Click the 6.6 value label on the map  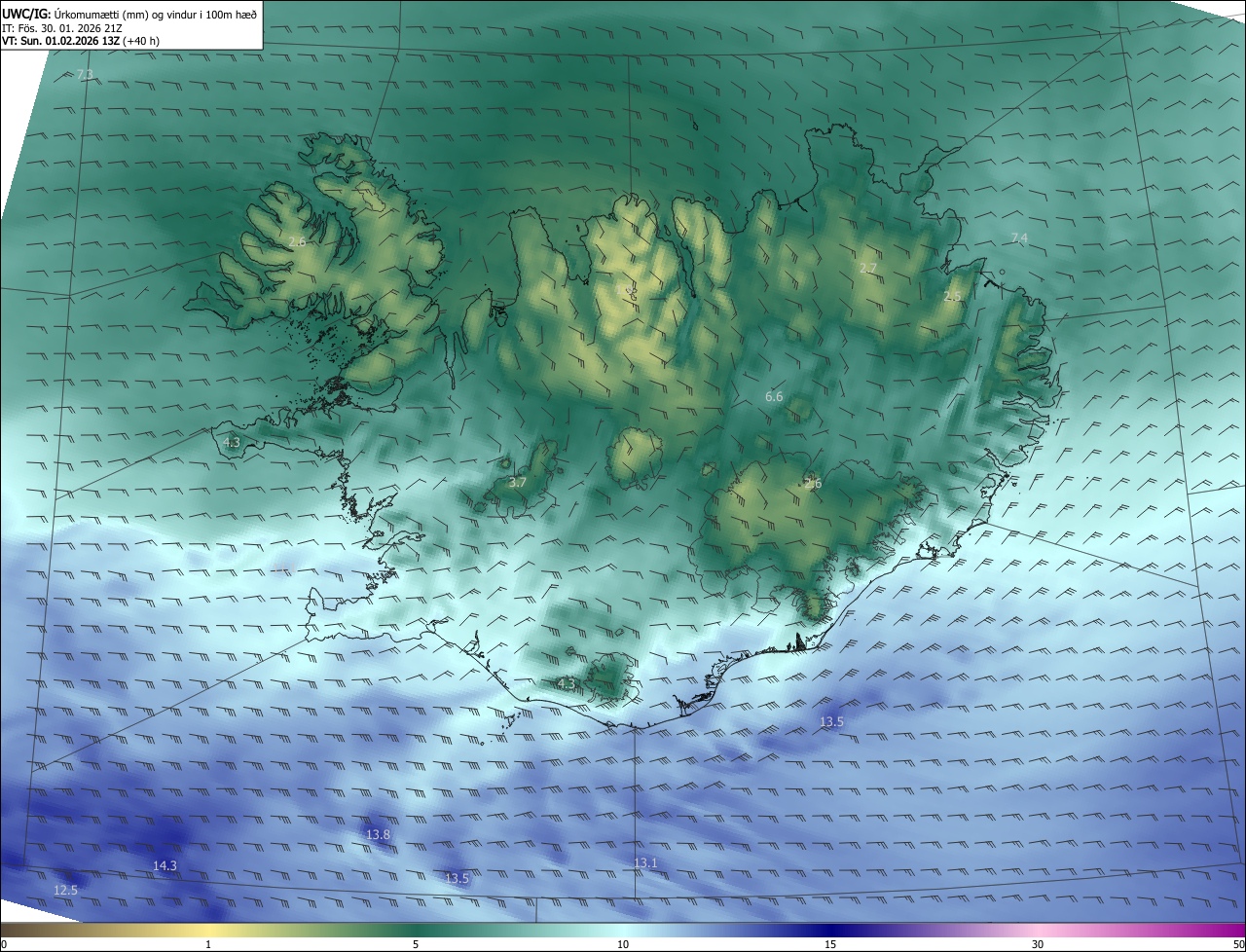point(774,396)
